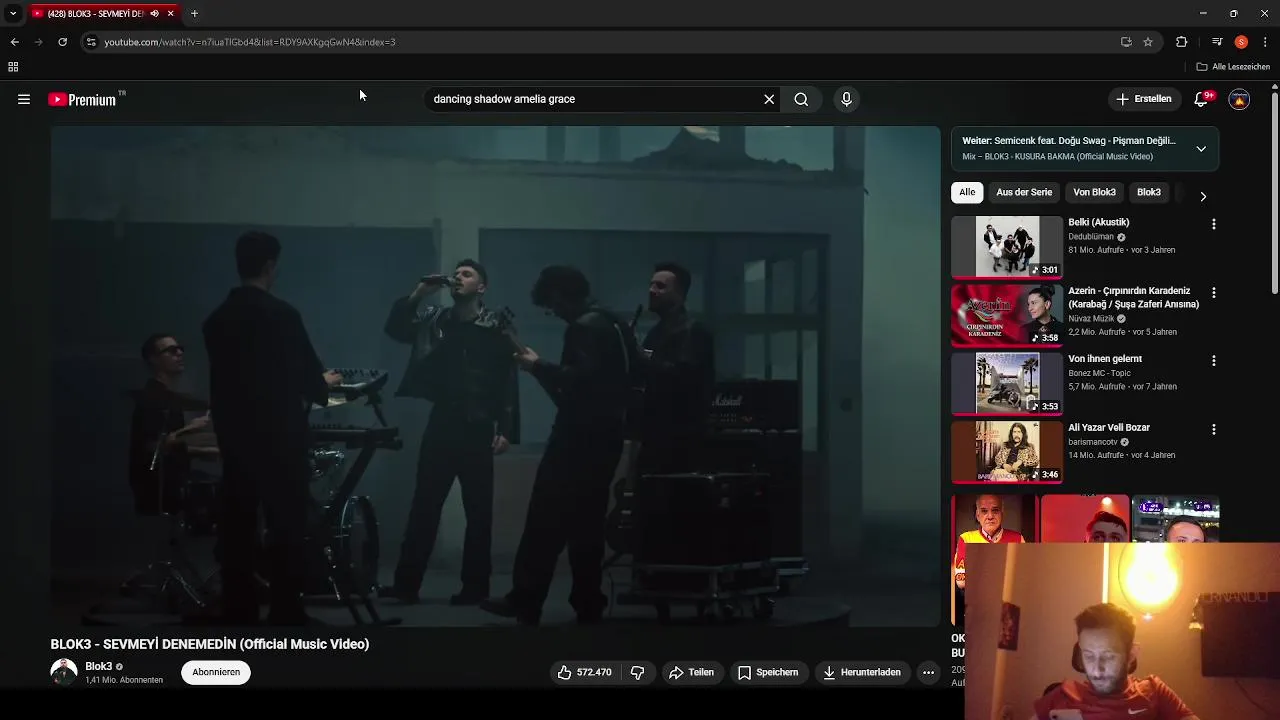Open the tab search dropdown arrow
Image resolution: width=1280 pixels, height=720 pixels.
point(12,14)
